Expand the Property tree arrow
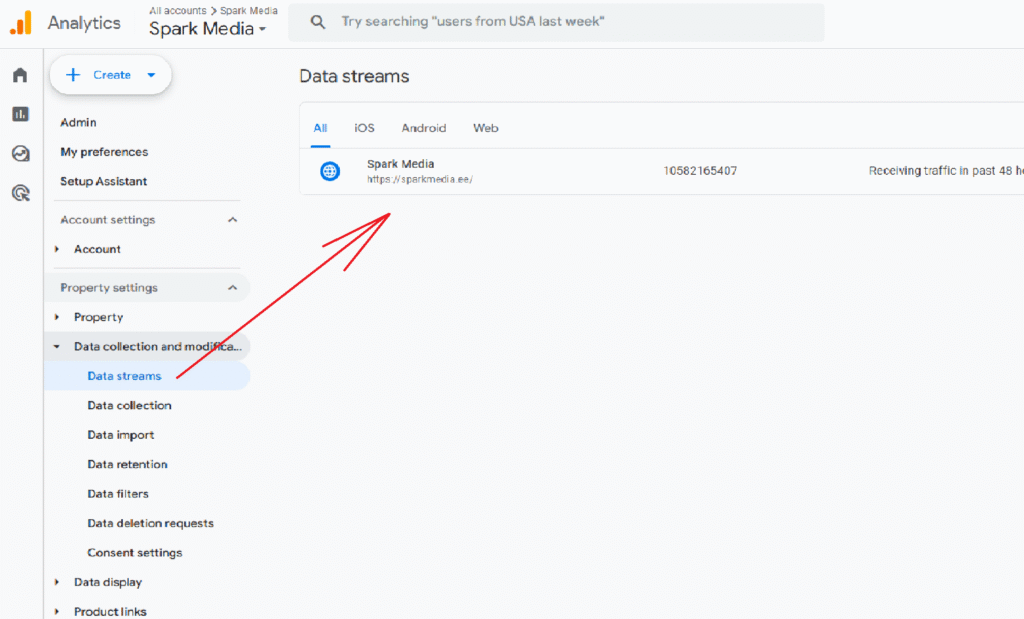Viewport: 1024px width, 619px height. pyautogui.click(x=57, y=317)
